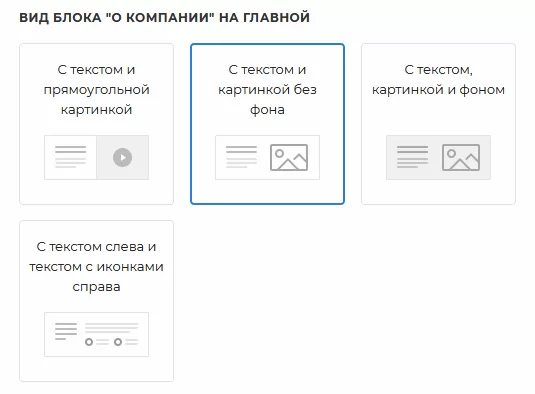Viewport: 535px width, 394px height.
Task: Click the text lines icon beside the play button
Action: pos(71,157)
